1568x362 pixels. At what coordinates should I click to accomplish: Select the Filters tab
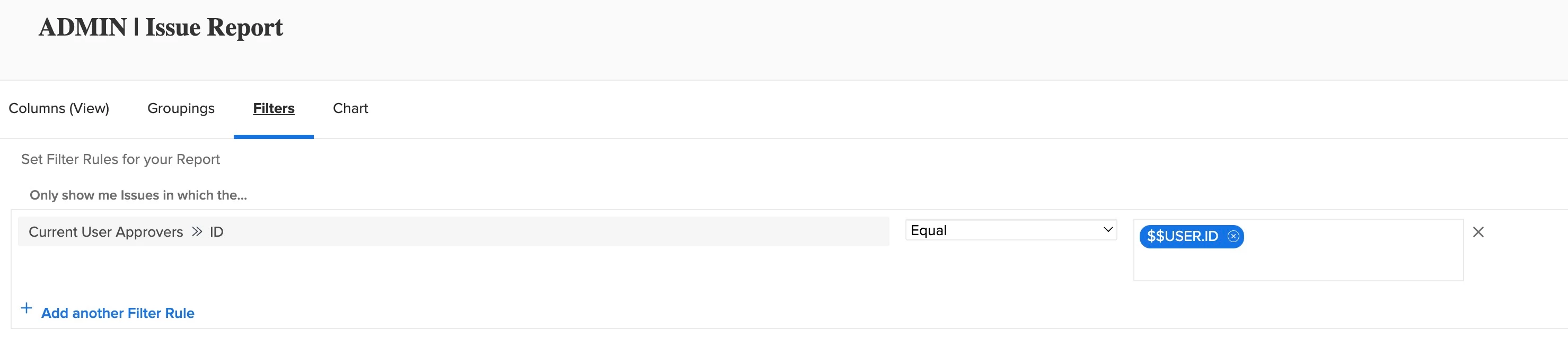274,108
